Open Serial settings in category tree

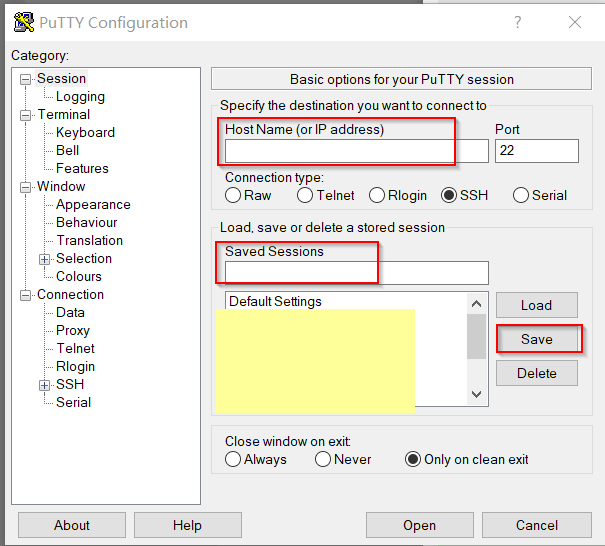pyautogui.click(x=73, y=402)
